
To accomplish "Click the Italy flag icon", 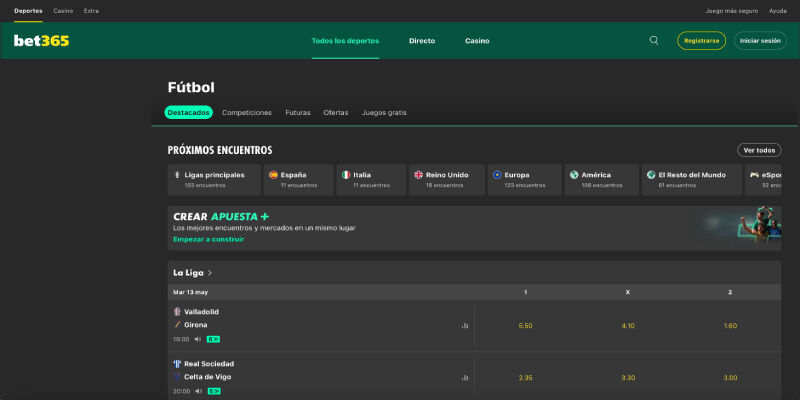I will click(346, 175).
